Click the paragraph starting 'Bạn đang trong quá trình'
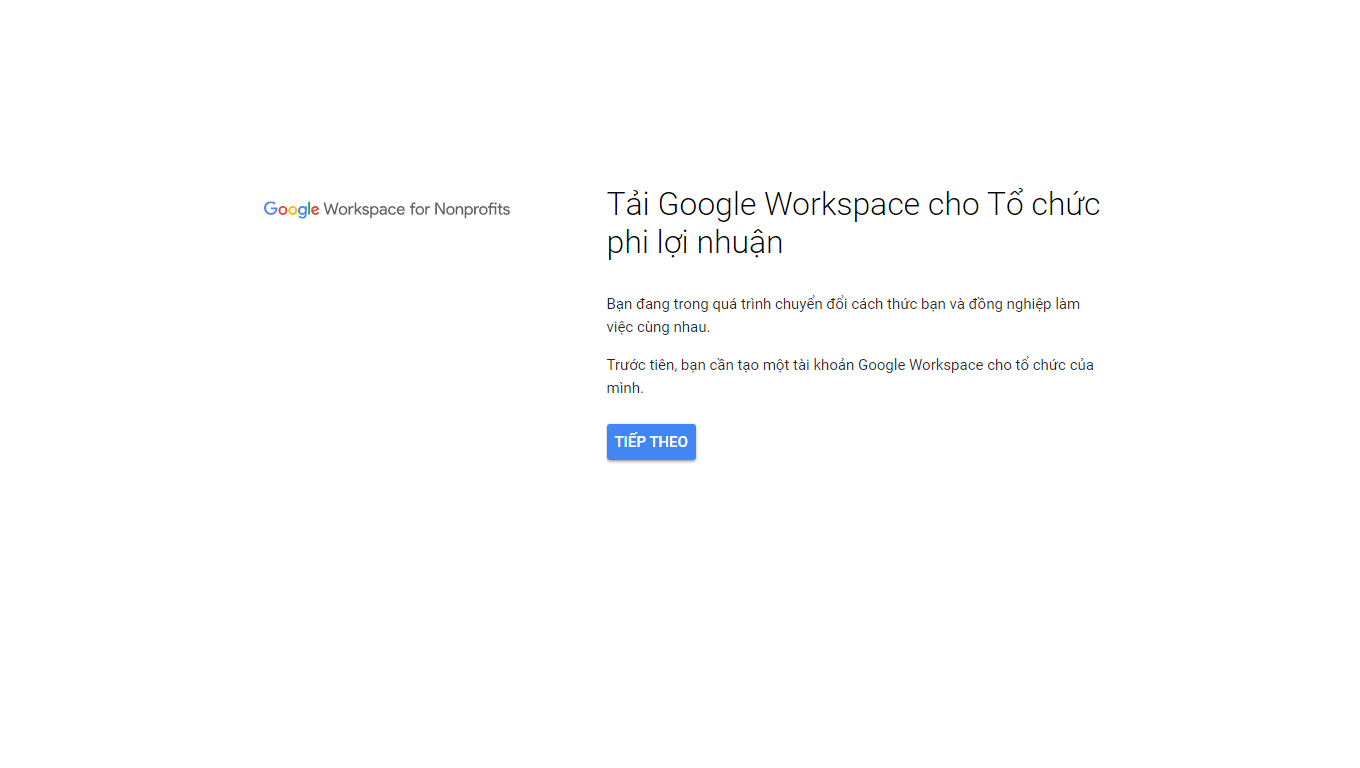Image resolution: width=1360 pixels, height=768 pixels. click(843, 315)
